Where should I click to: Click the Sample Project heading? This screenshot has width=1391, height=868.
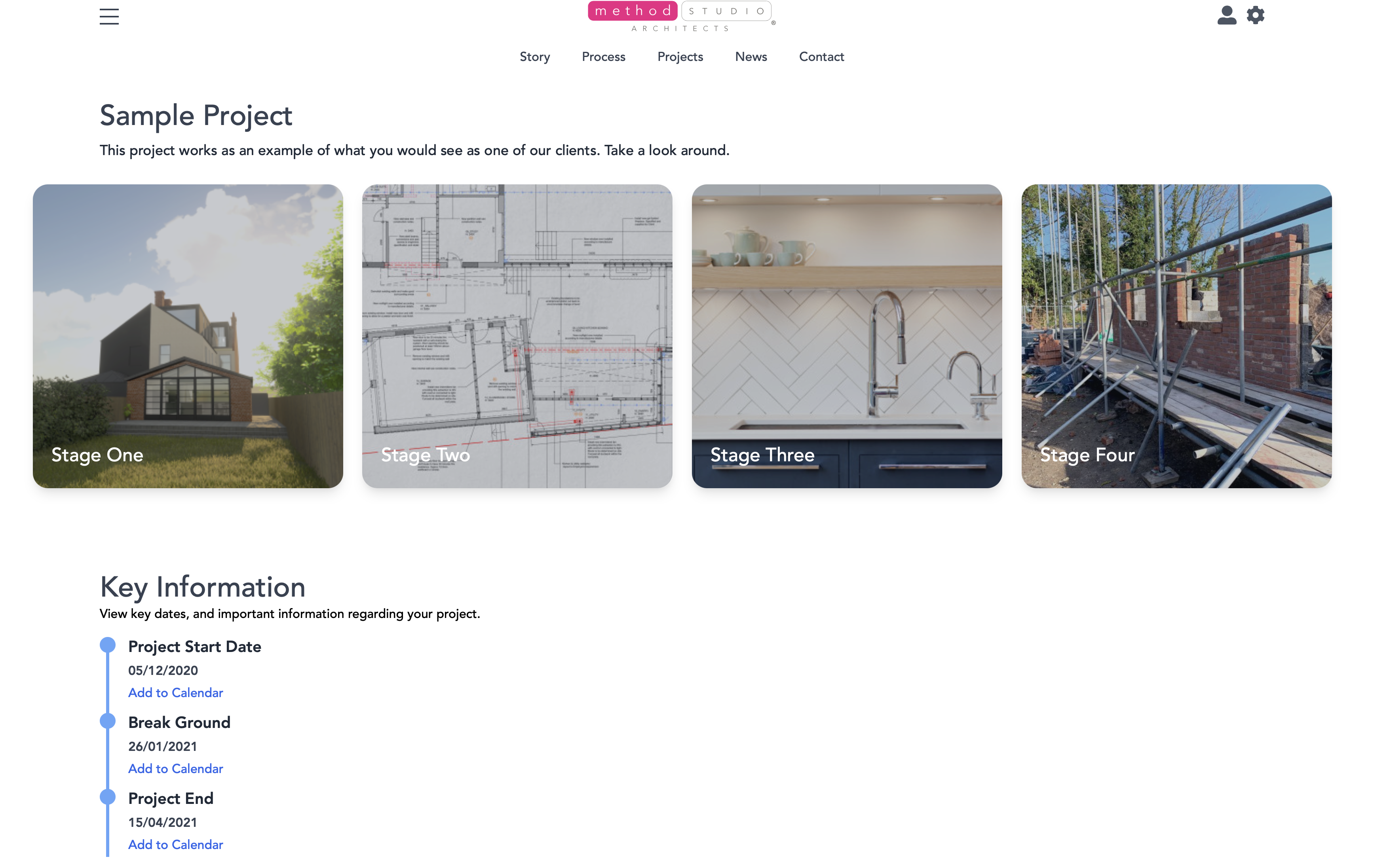196,116
